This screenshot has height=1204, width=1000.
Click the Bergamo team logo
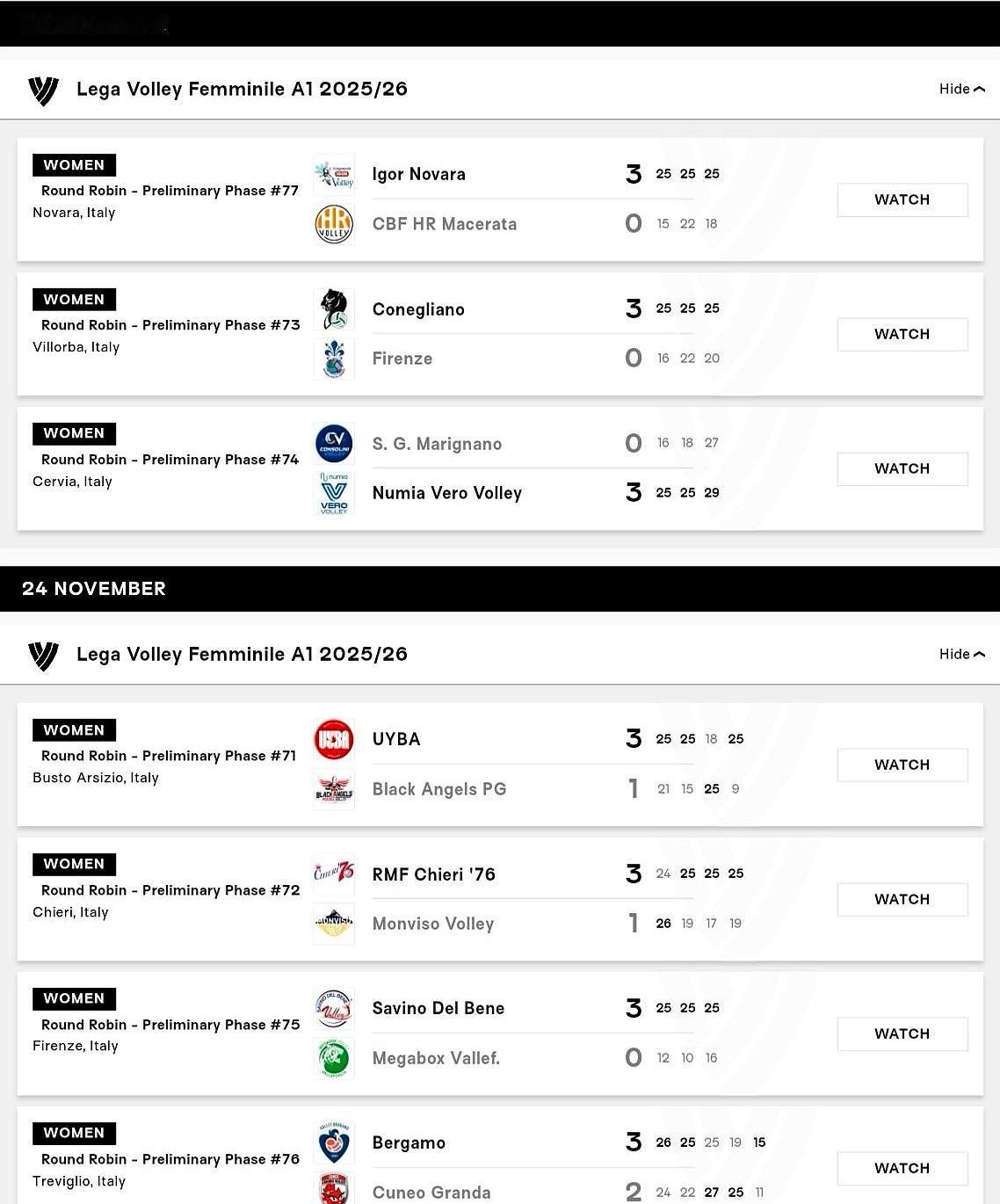click(x=334, y=1142)
